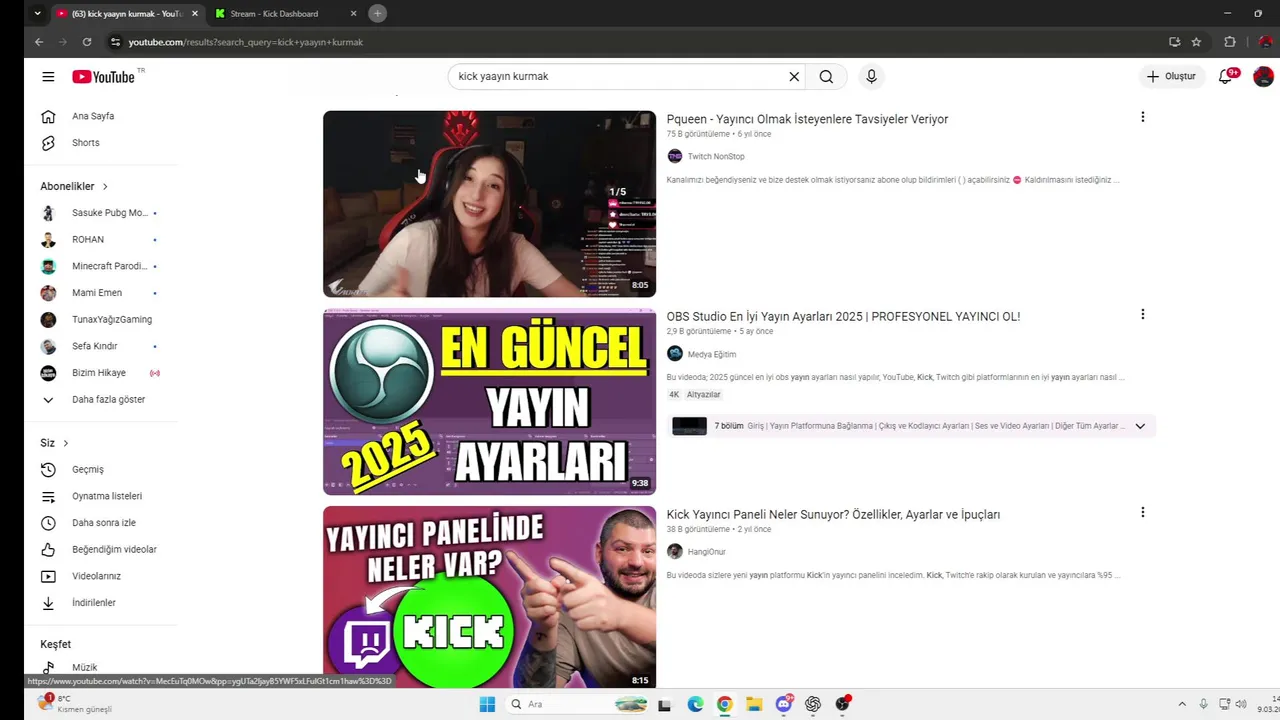Click the browser address bar URL

[x=245, y=42]
